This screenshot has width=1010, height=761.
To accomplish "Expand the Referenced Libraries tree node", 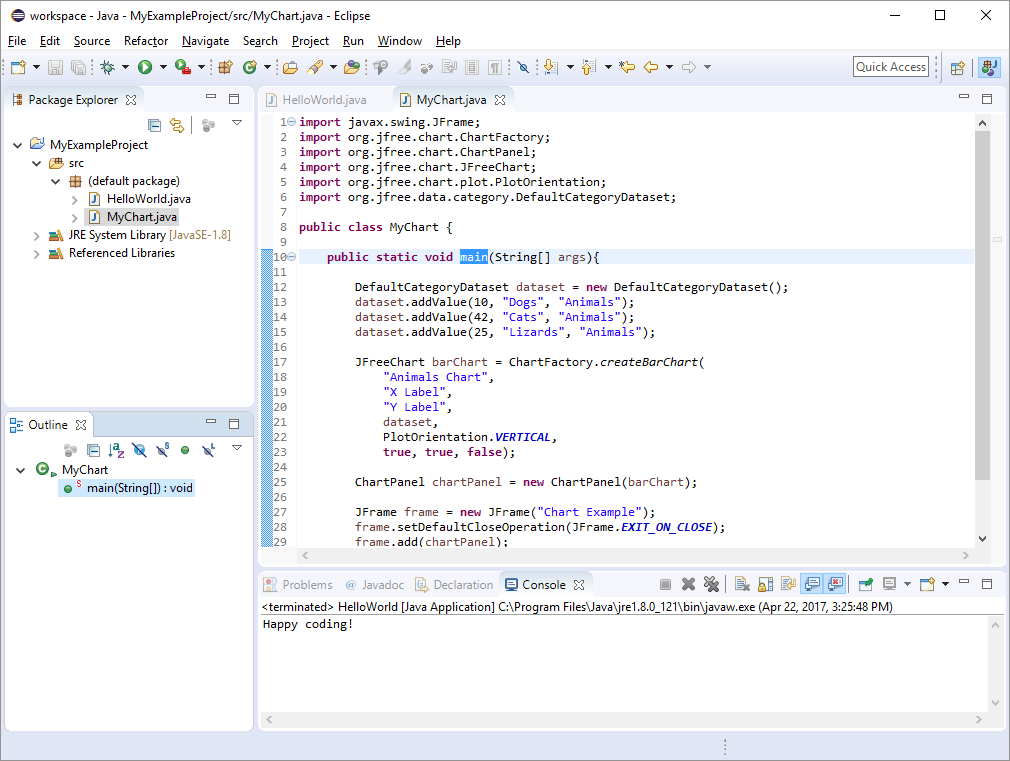I will point(36,253).
